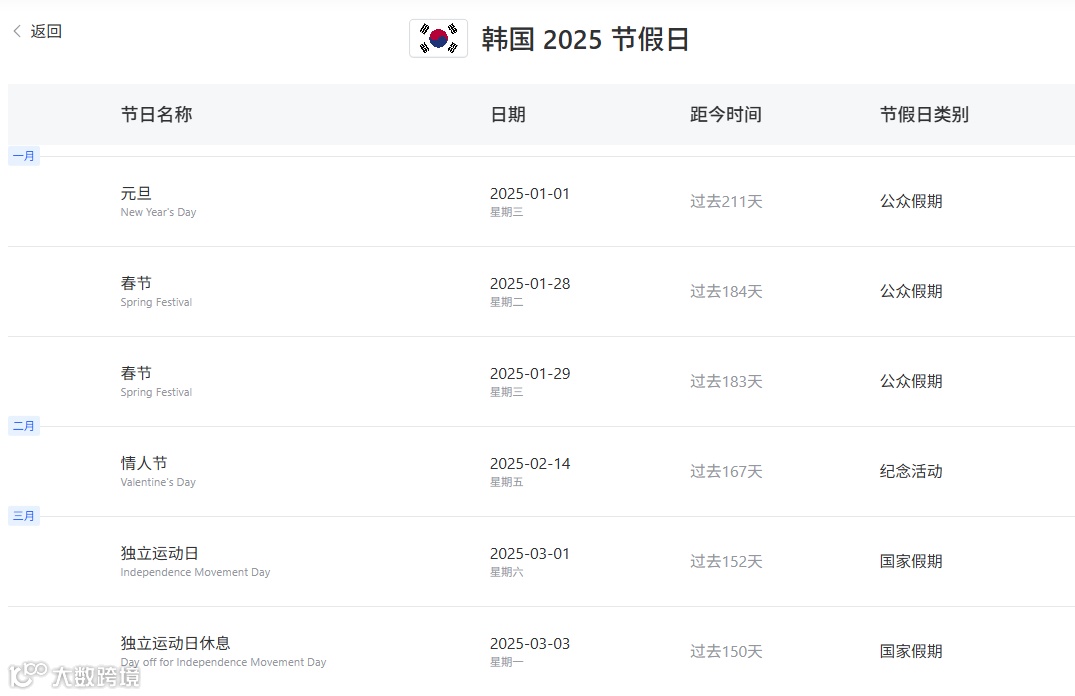Open the 春节 entry dated 2025-01-29
Image resolution: width=1075 pixels, height=696 pixels.
click(x=542, y=381)
